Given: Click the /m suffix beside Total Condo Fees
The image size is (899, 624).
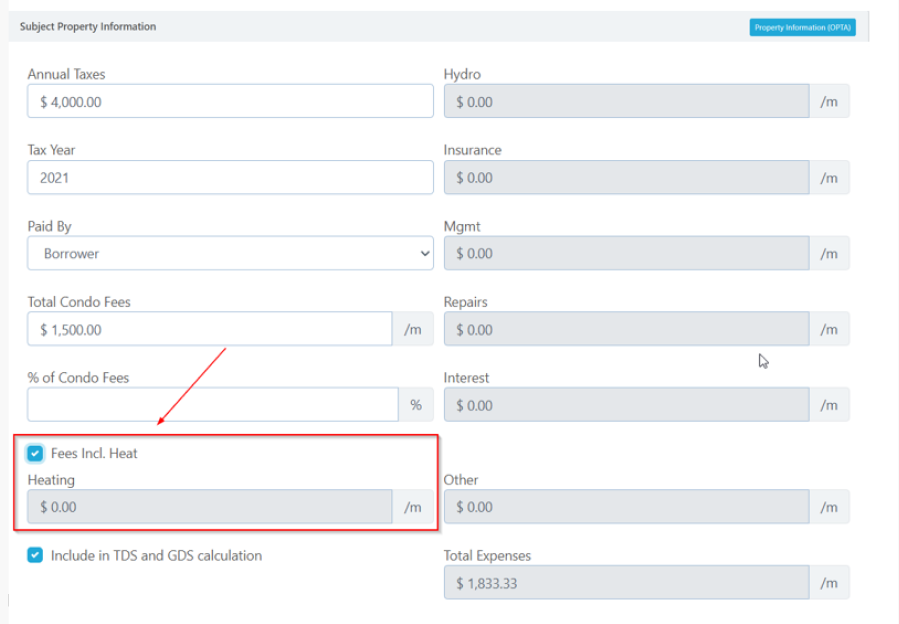Looking at the screenshot, I should 413,330.
